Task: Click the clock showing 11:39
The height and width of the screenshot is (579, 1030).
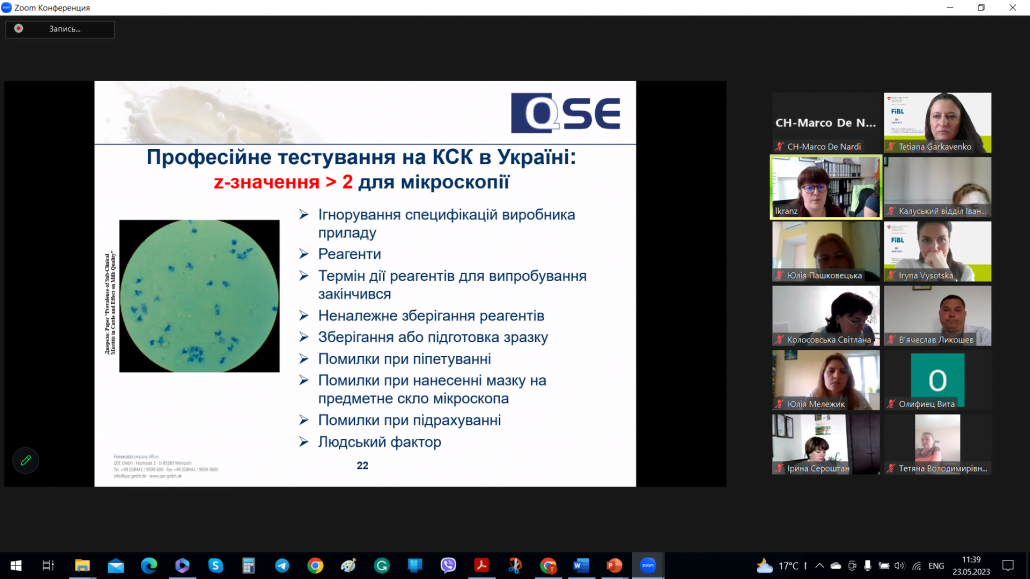Action: pyautogui.click(x=968, y=566)
